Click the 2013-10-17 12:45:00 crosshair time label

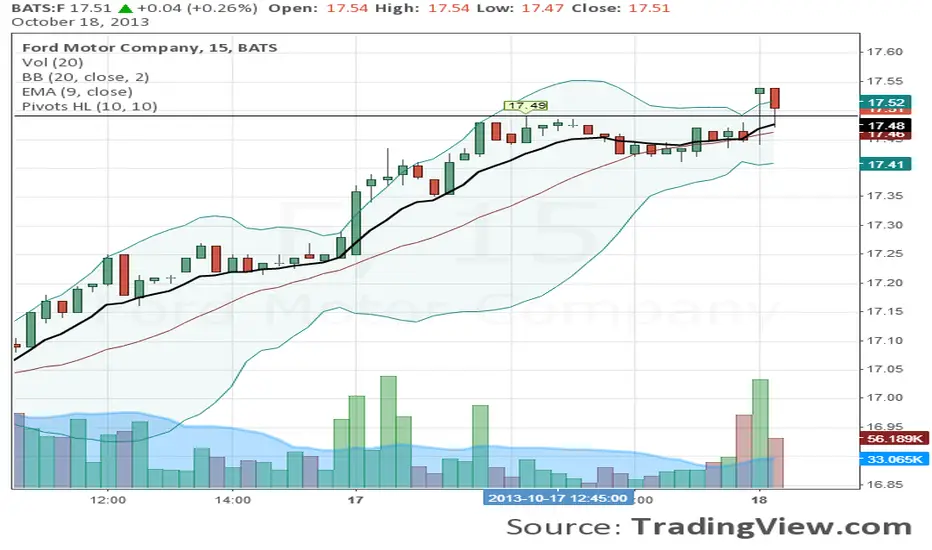coord(558,498)
